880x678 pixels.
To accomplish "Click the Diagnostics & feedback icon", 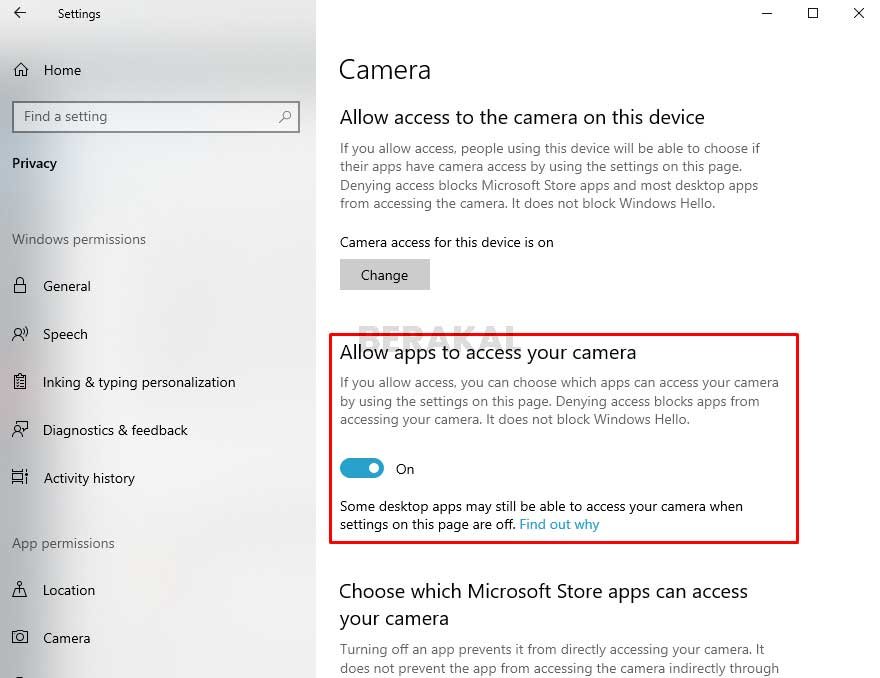I will [x=20, y=430].
